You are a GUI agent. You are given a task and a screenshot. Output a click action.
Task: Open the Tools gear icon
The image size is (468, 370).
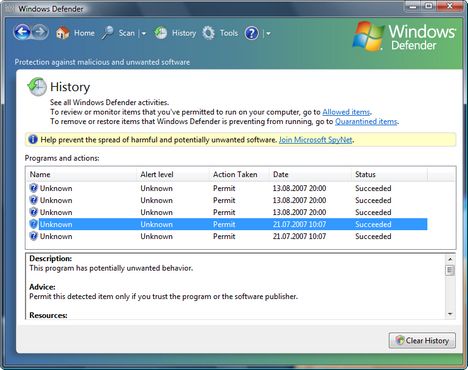pyautogui.click(x=209, y=33)
